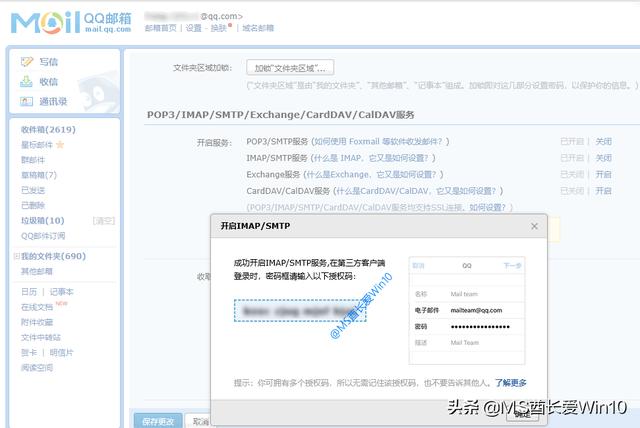Open 群邮件 folder
Image resolution: width=640 pixels, height=428 pixels.
[33, 160]
